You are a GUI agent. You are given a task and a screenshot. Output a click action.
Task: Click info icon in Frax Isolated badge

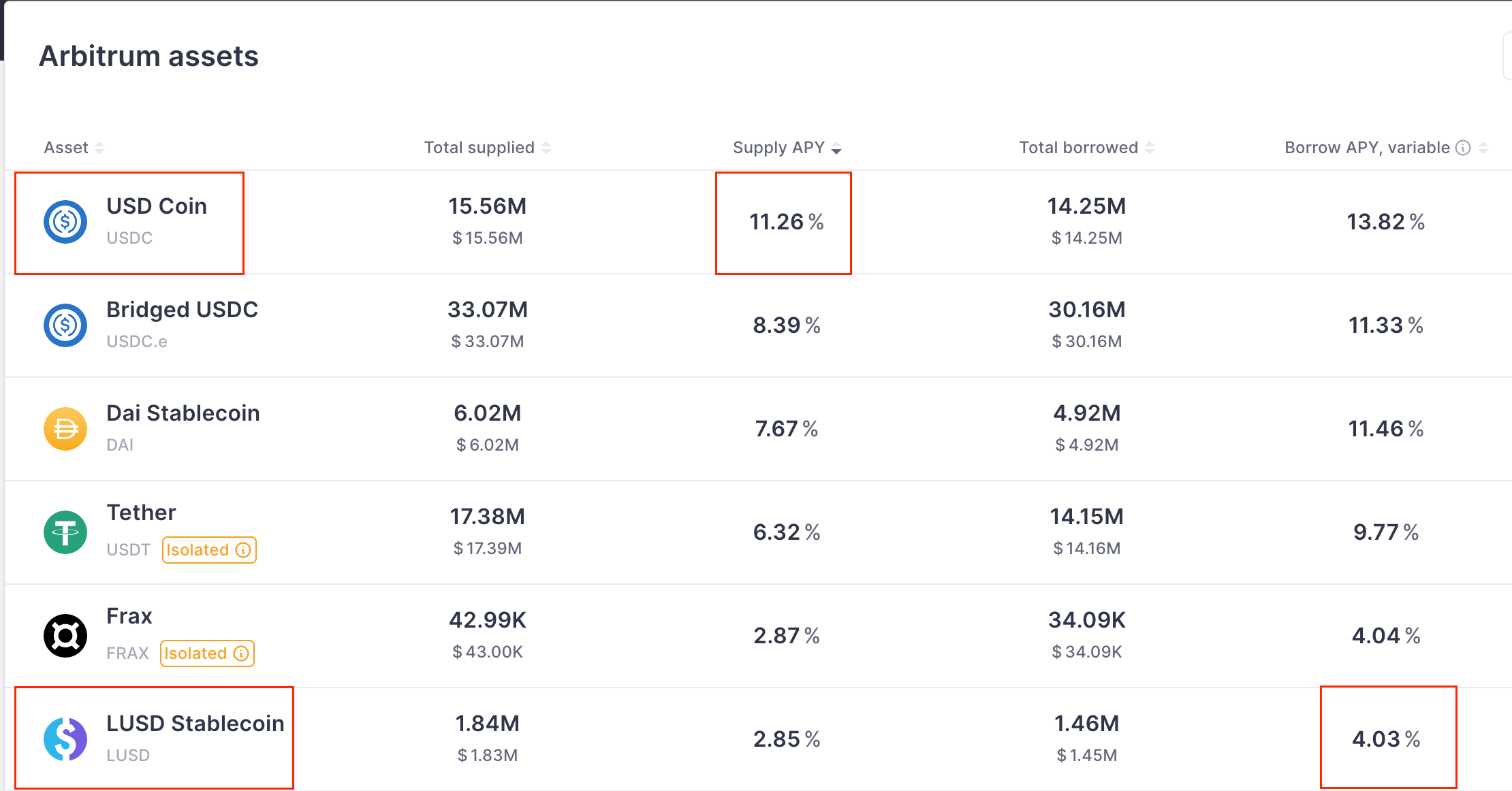point(241,653)
